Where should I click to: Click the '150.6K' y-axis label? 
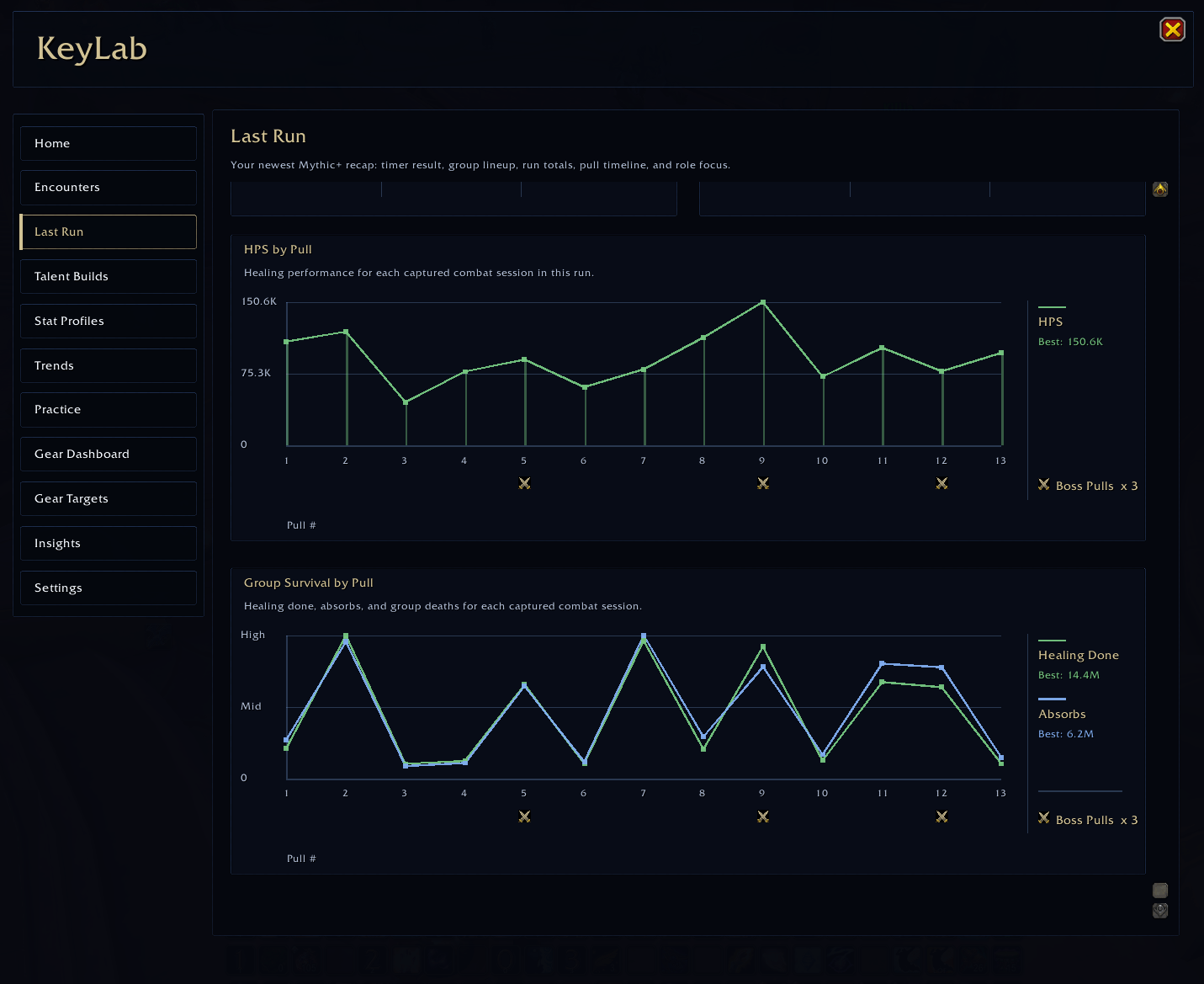[259, 301]
